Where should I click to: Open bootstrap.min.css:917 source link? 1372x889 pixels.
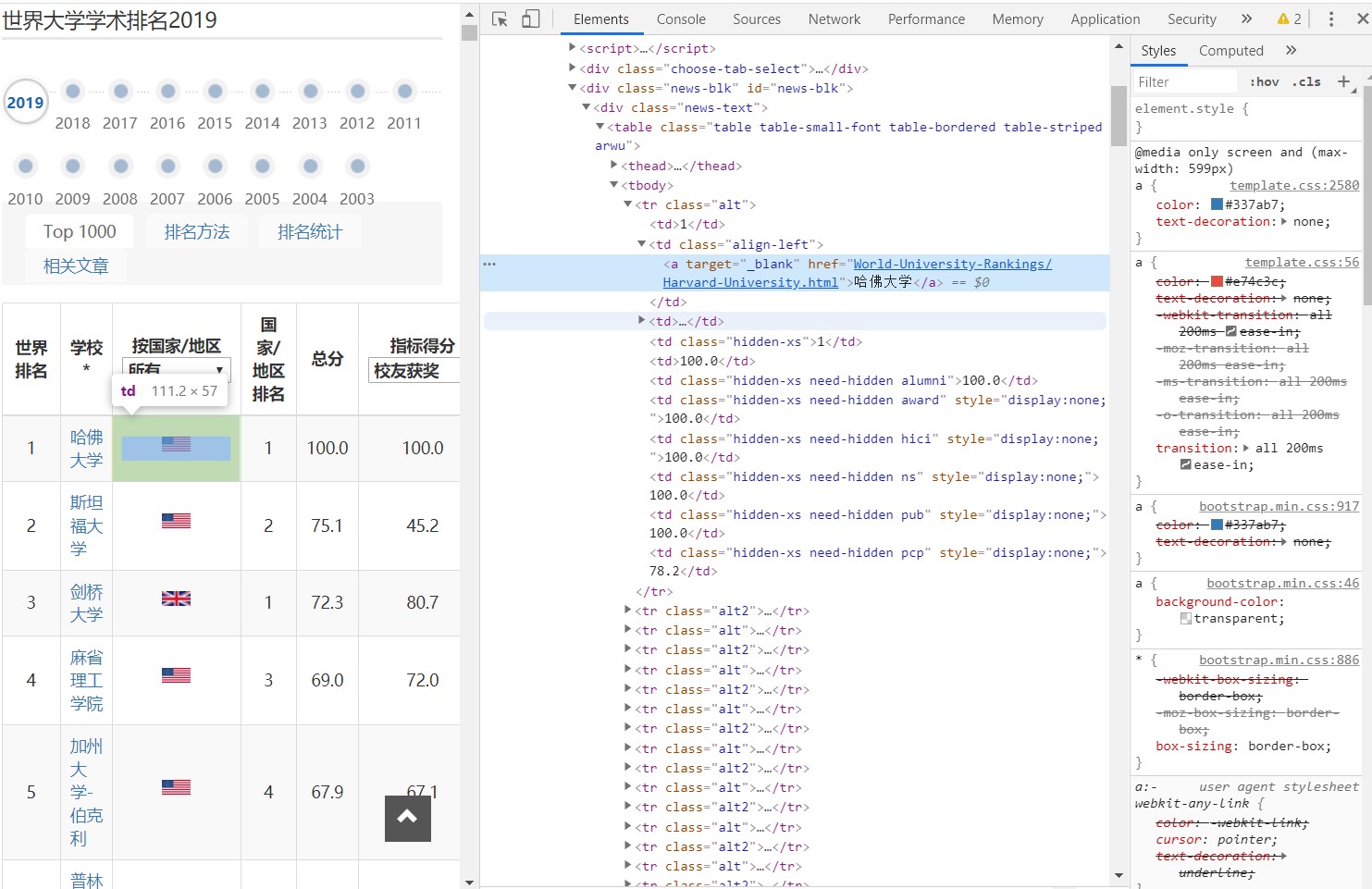click(x=1279, y=506)
